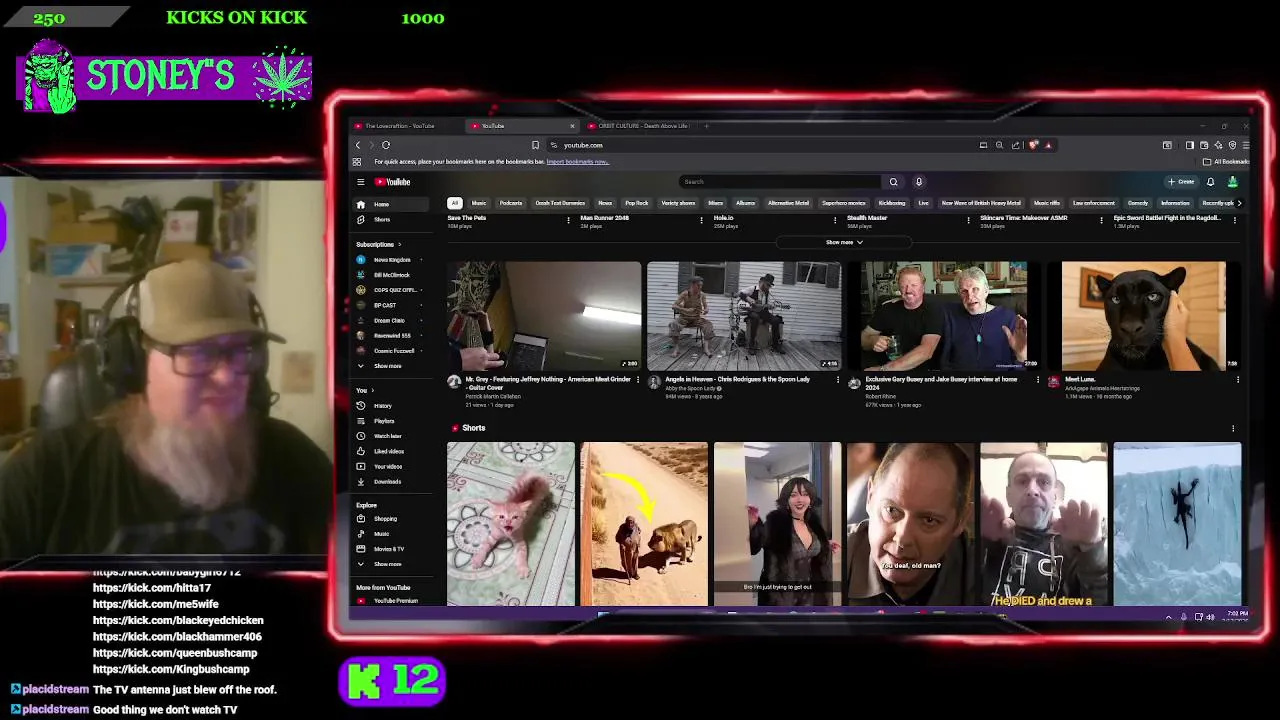Open more options for Mr. Grey guitar cover video
This screenshot has width=1280, height=720.
coord(637,380)
